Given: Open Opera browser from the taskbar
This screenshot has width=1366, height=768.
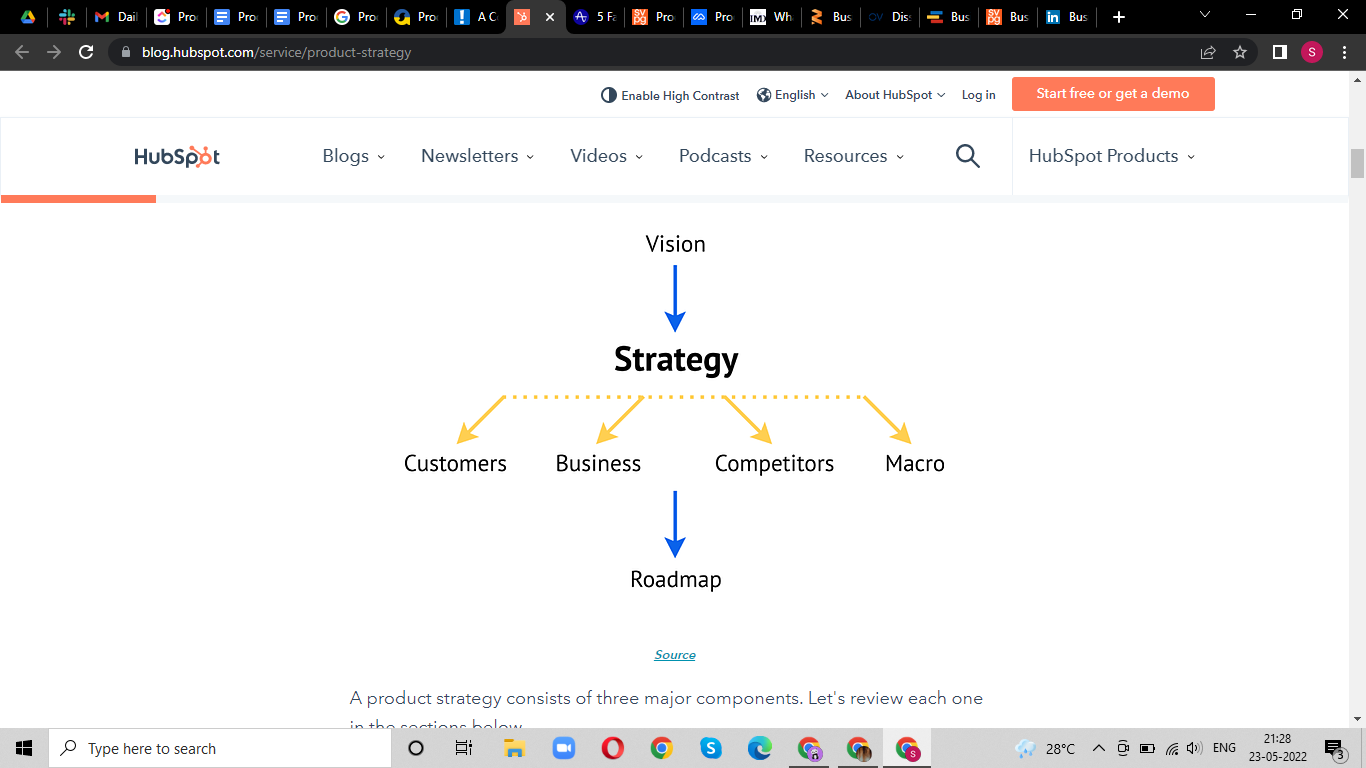Looking at the screenshot, I should click(x=612, y=748).
